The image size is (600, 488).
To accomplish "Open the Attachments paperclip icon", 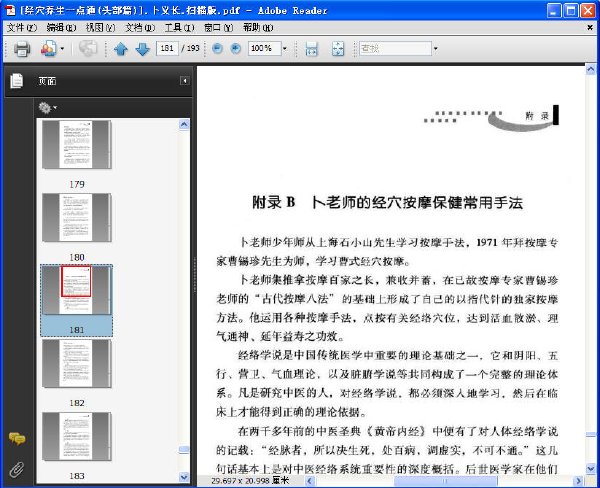I will pos(17,469).
